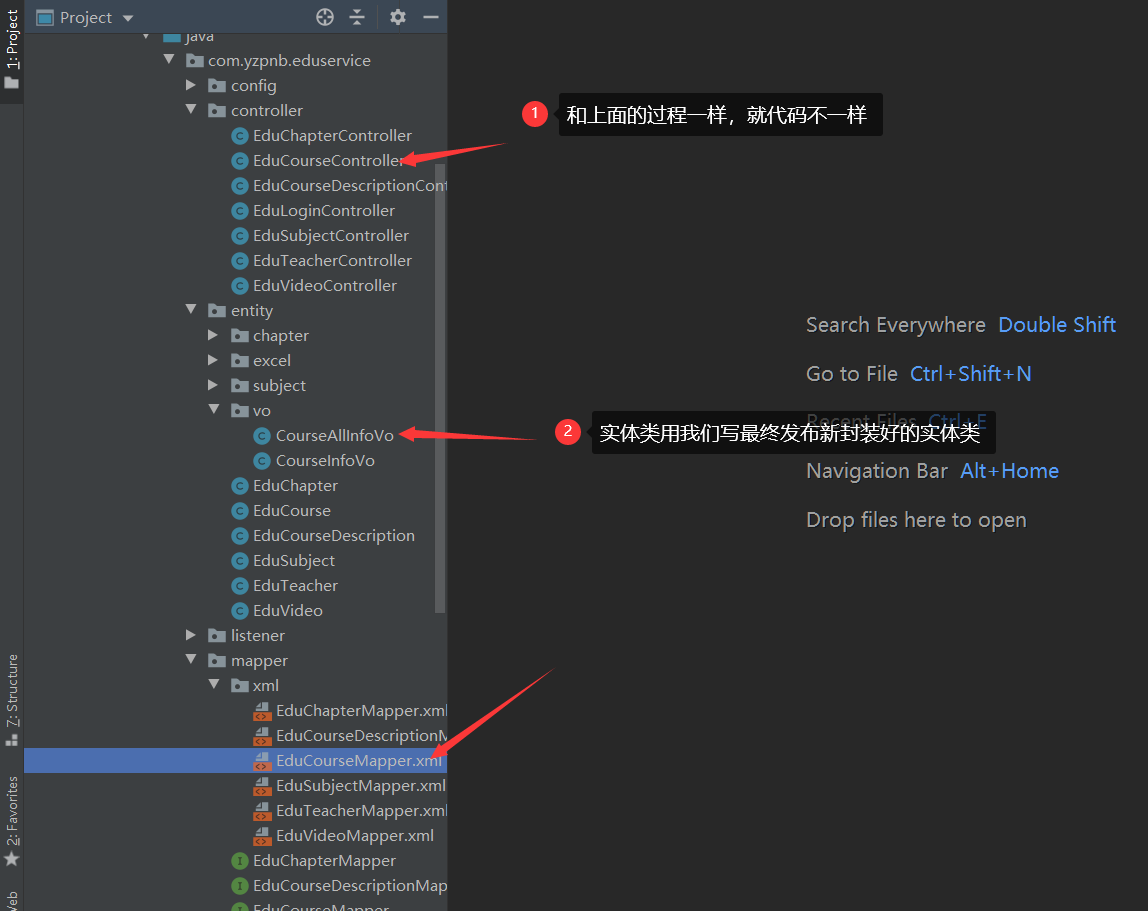The height and width of the screenshot is (911, 1148).
Task: Click the Collapse All icon in Project toolbar
Action: point(357,17)
